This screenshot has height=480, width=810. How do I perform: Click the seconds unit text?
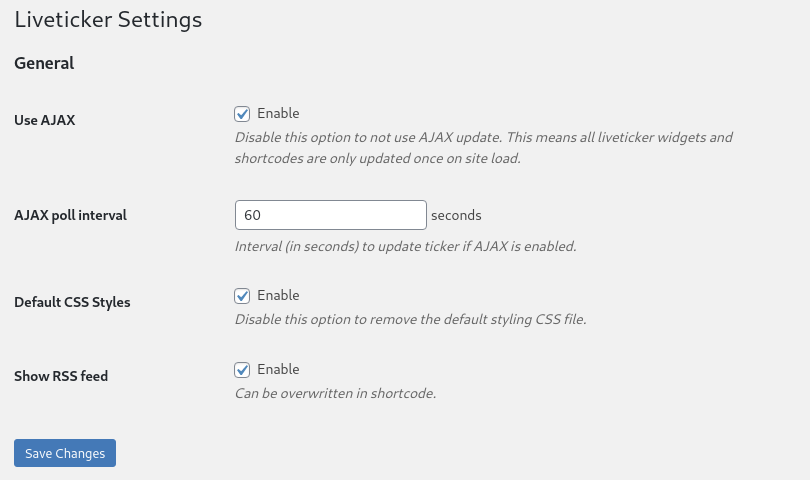click(x=456, y=215)
